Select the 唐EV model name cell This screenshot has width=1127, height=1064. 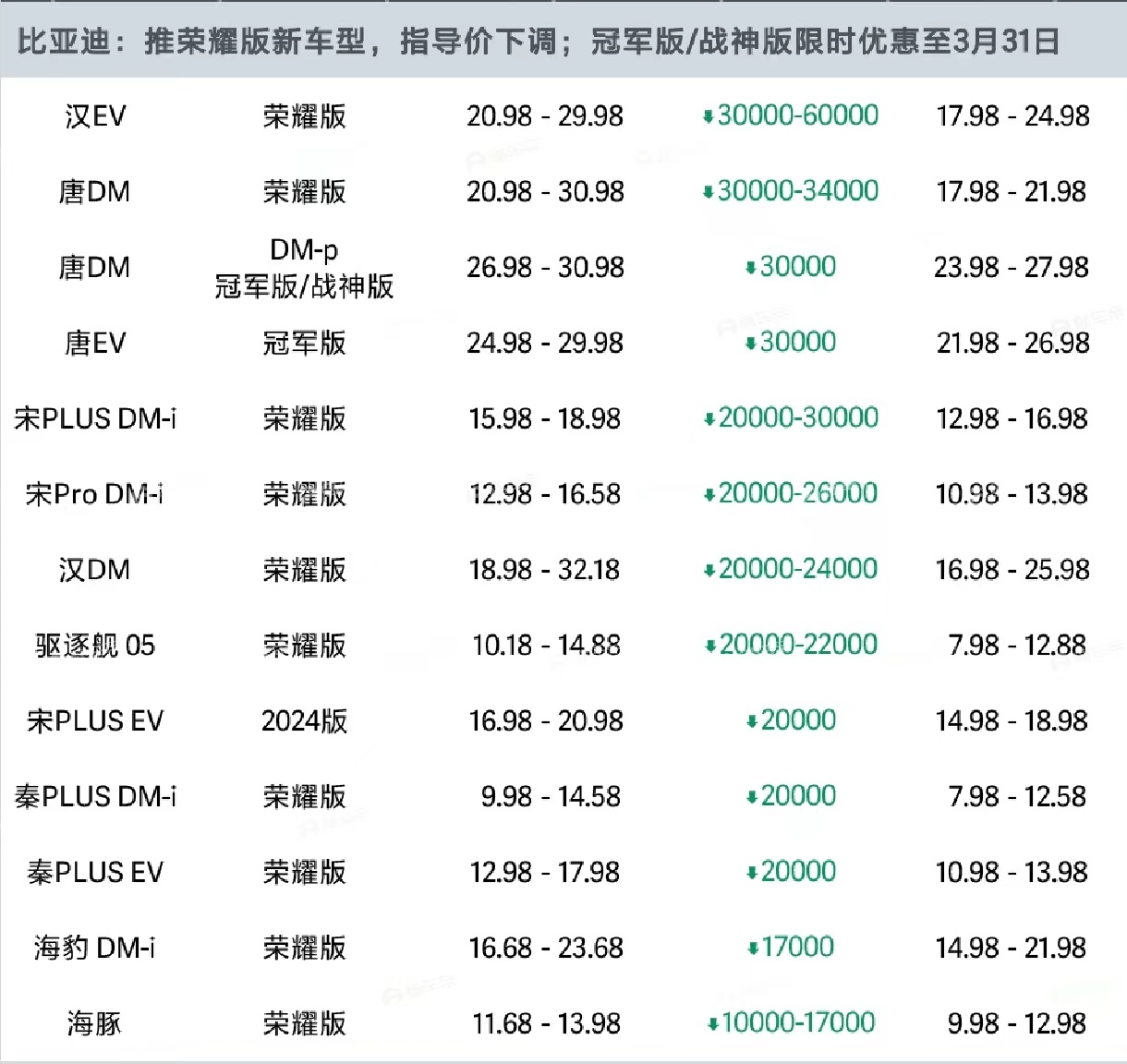(x=95, y=344)
